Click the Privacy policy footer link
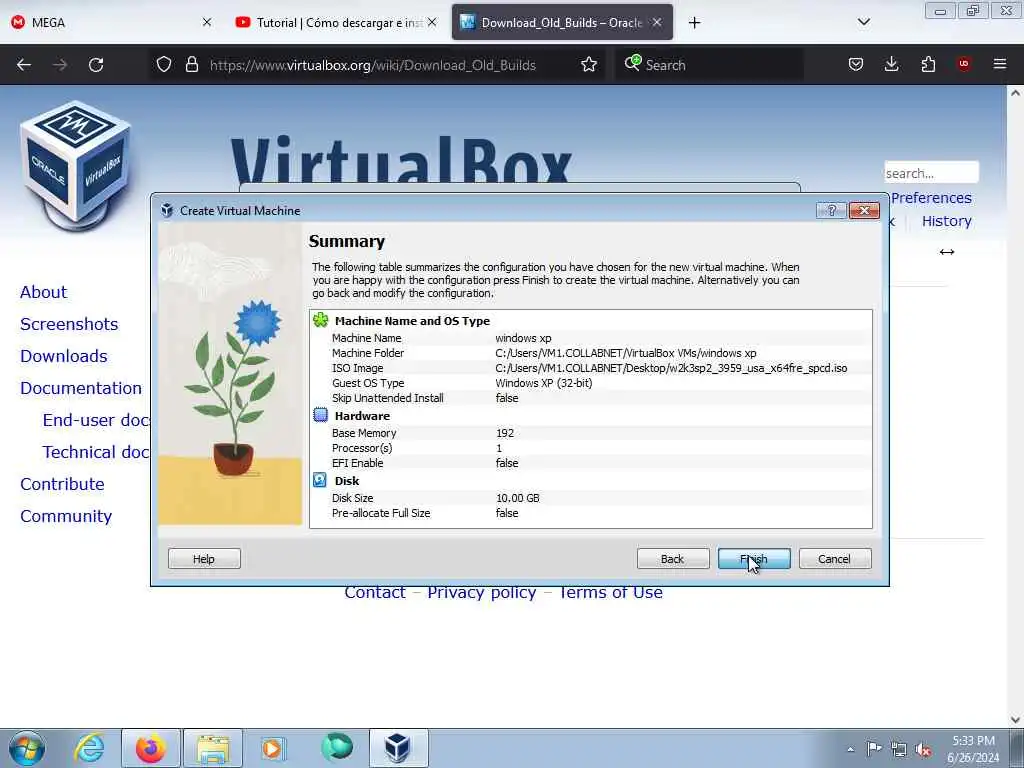The image size is (1024, 768). point(482,593)
